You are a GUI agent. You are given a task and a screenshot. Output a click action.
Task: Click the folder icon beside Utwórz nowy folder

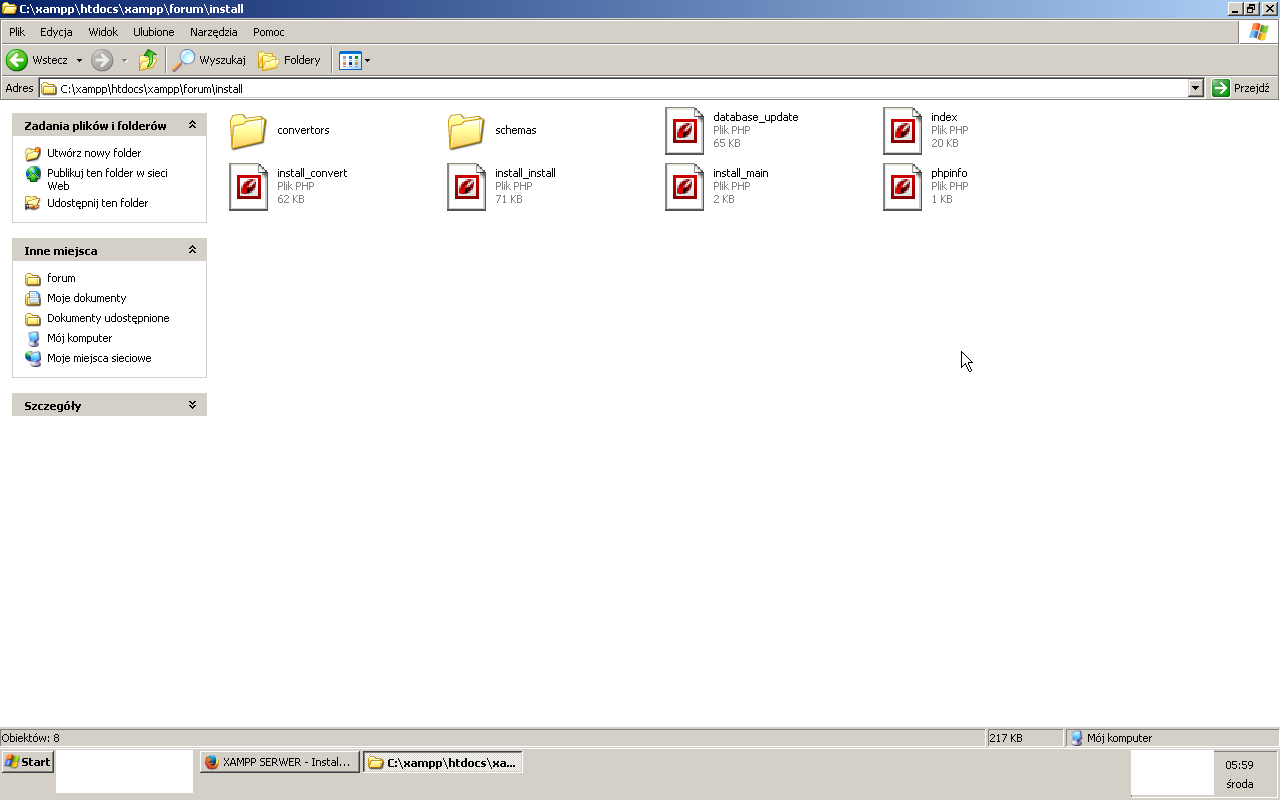[x=33, y=153]
